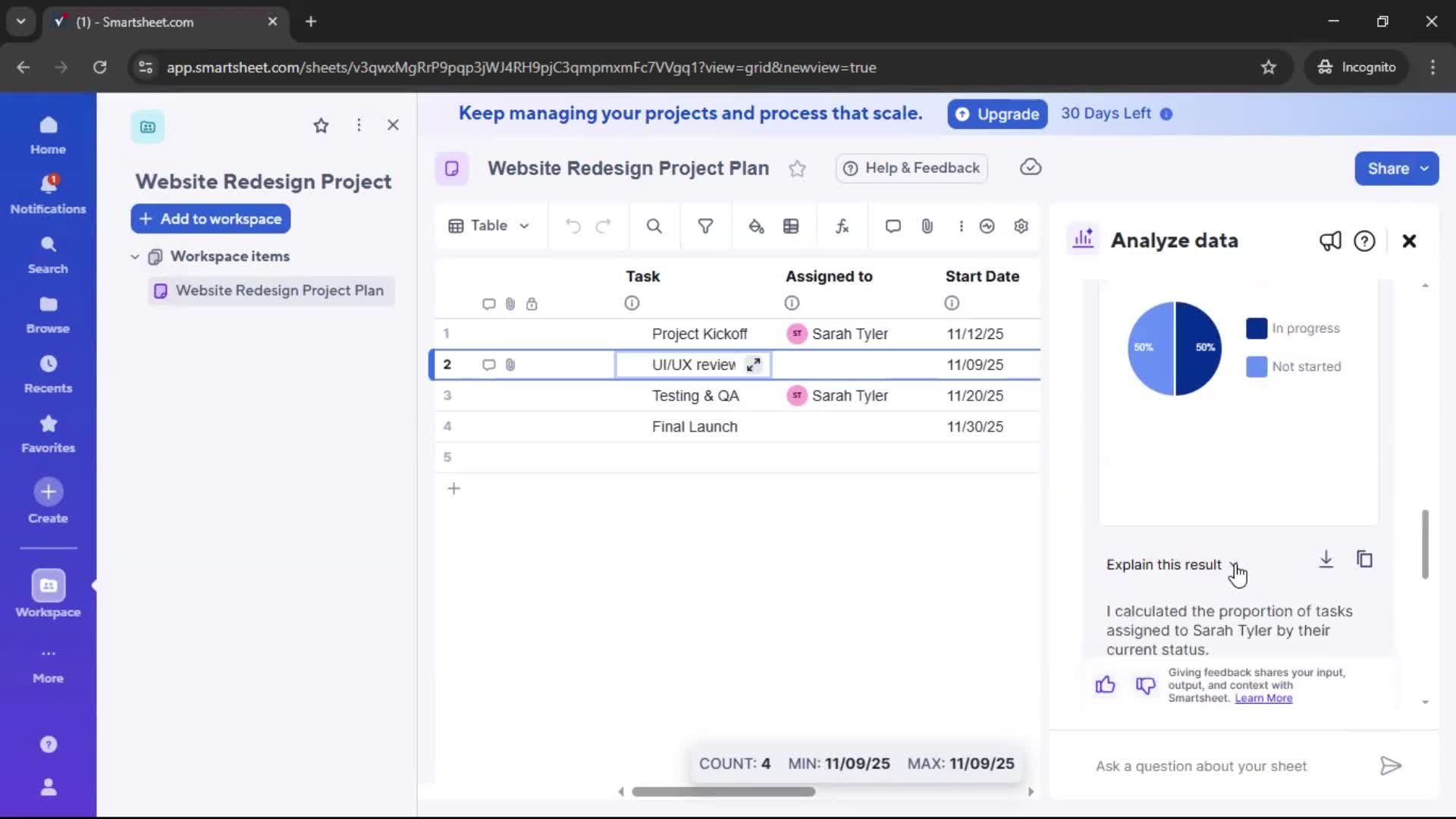
Task: Favorite the Website Redesign Project Plan sheet
Action: [798, 168]
